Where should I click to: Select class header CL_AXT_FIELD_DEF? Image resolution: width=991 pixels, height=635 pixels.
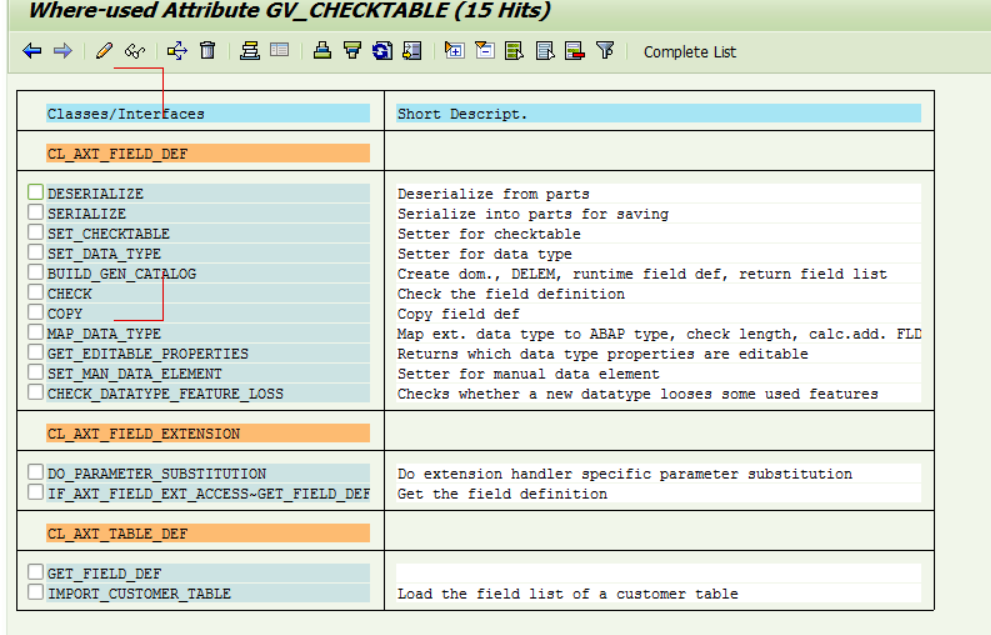pos(208,154)
